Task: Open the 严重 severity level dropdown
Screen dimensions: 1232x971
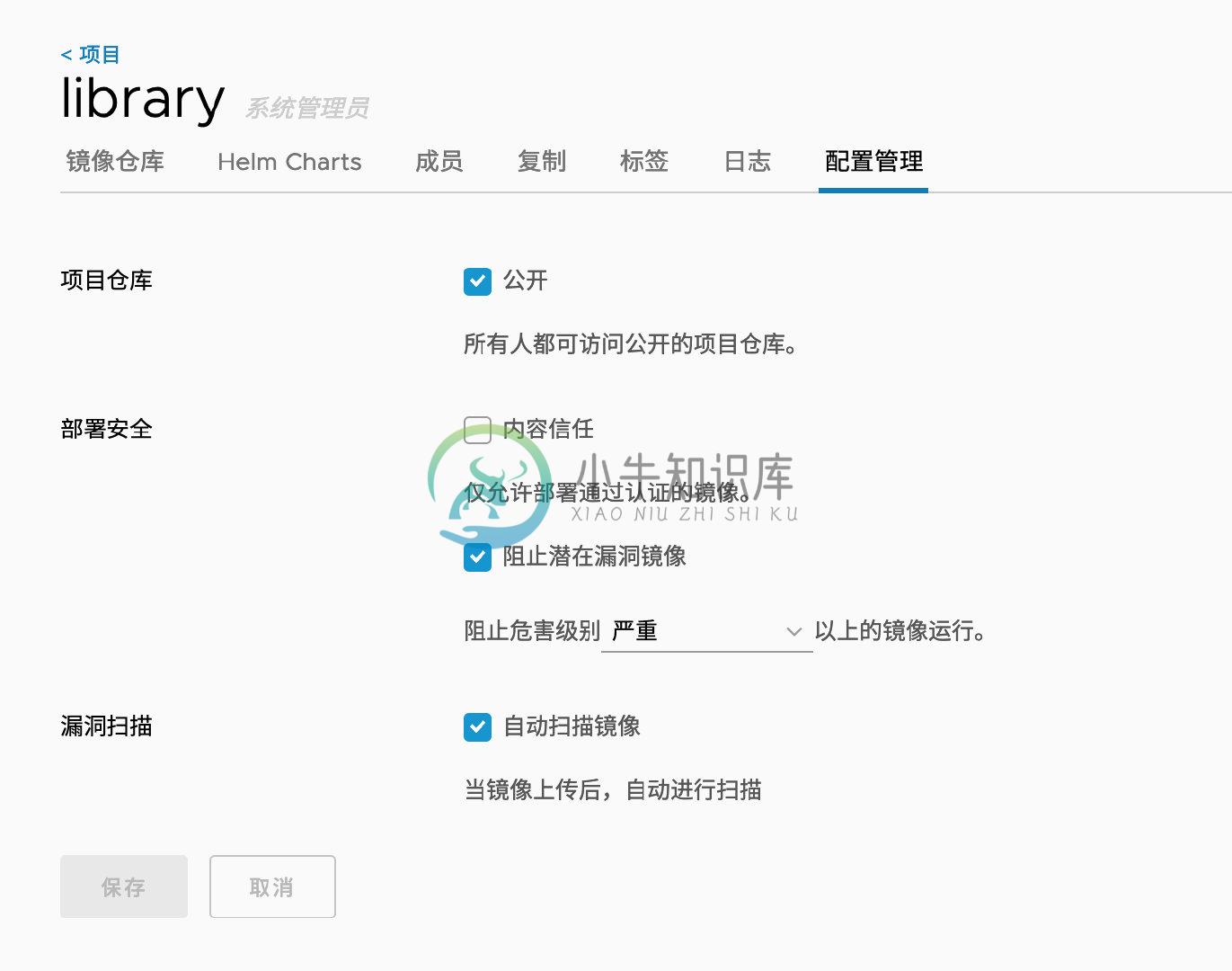Action: click(706, 631)
